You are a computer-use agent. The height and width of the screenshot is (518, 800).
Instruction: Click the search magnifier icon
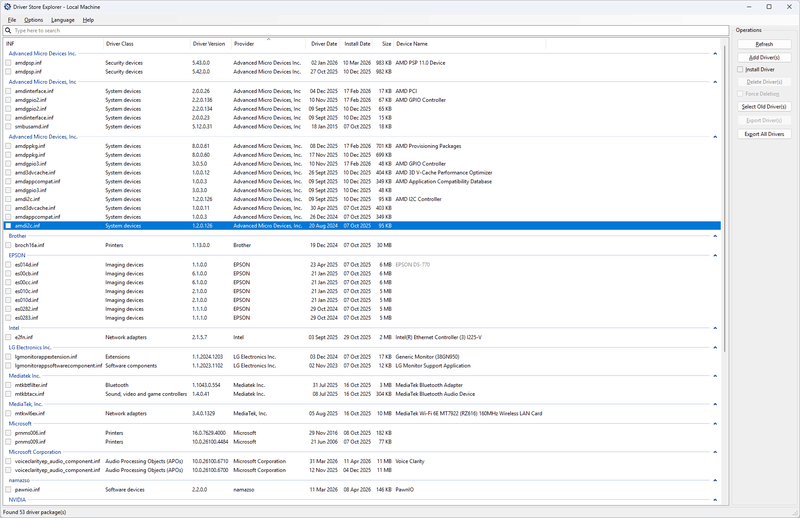click(8, 31)
